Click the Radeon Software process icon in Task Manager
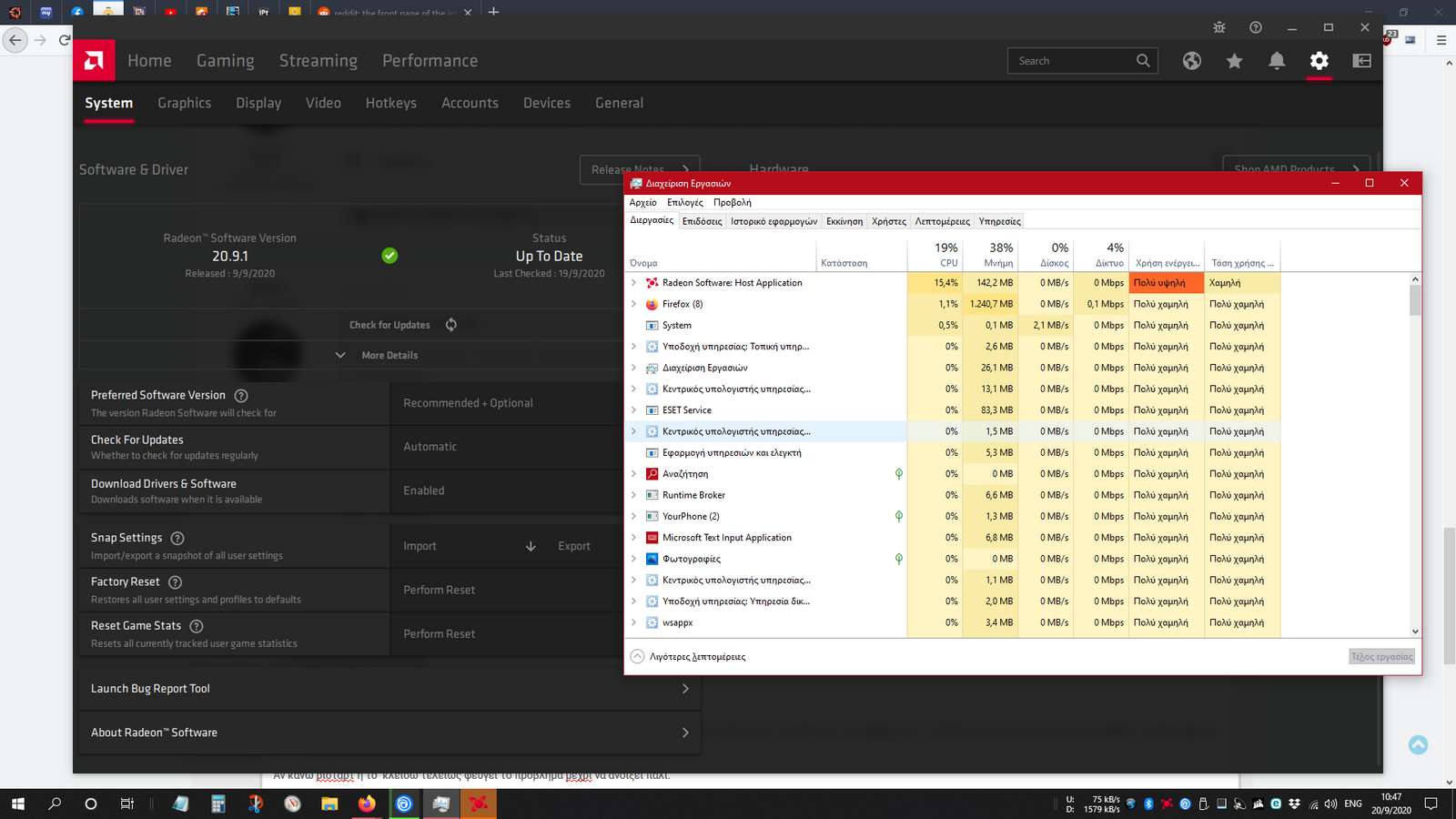1456x819 pixels. tap(652, 283)
